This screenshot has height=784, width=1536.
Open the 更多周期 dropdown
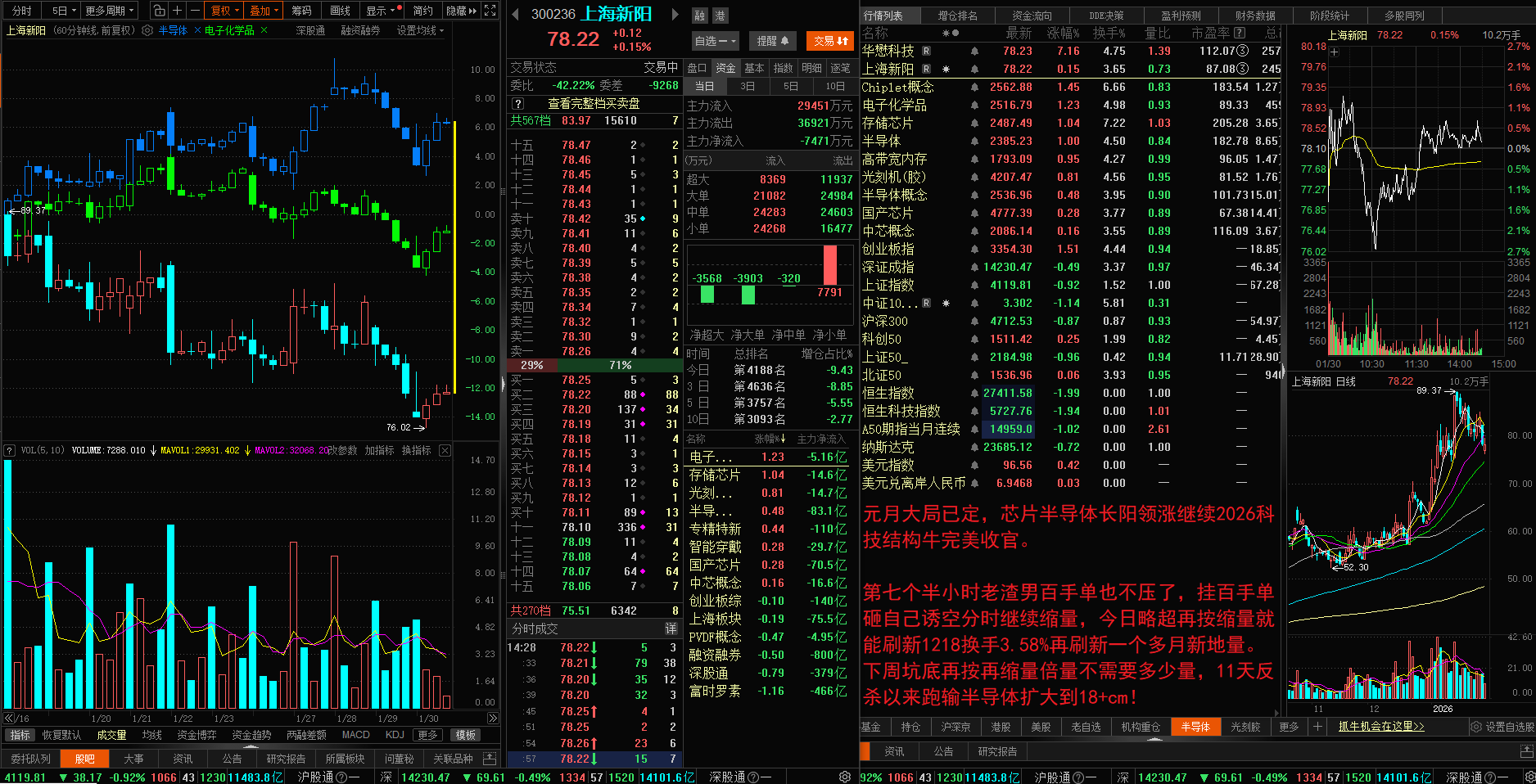[x=110, y=11]
